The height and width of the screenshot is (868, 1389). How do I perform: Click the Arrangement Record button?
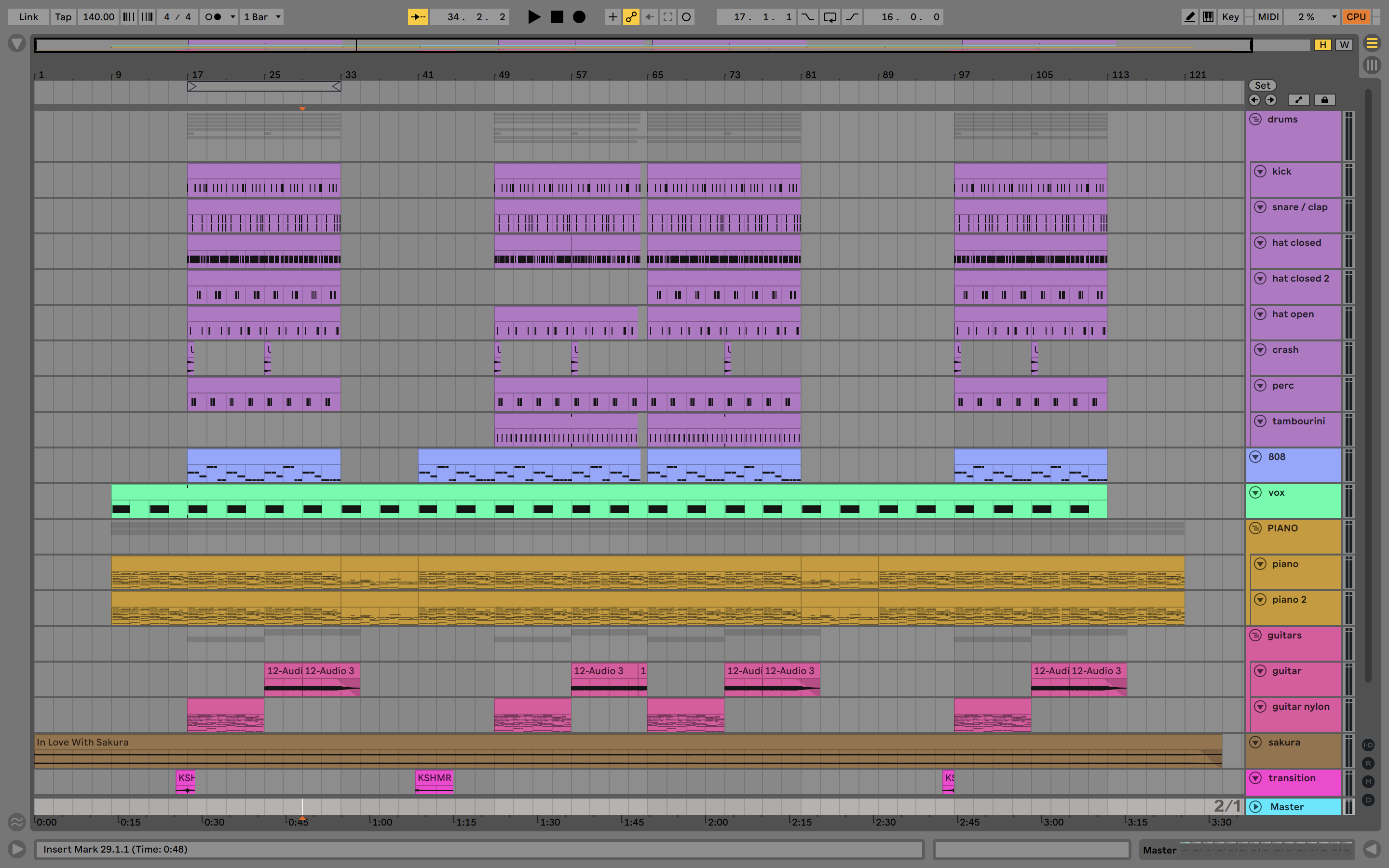point(579,17)
